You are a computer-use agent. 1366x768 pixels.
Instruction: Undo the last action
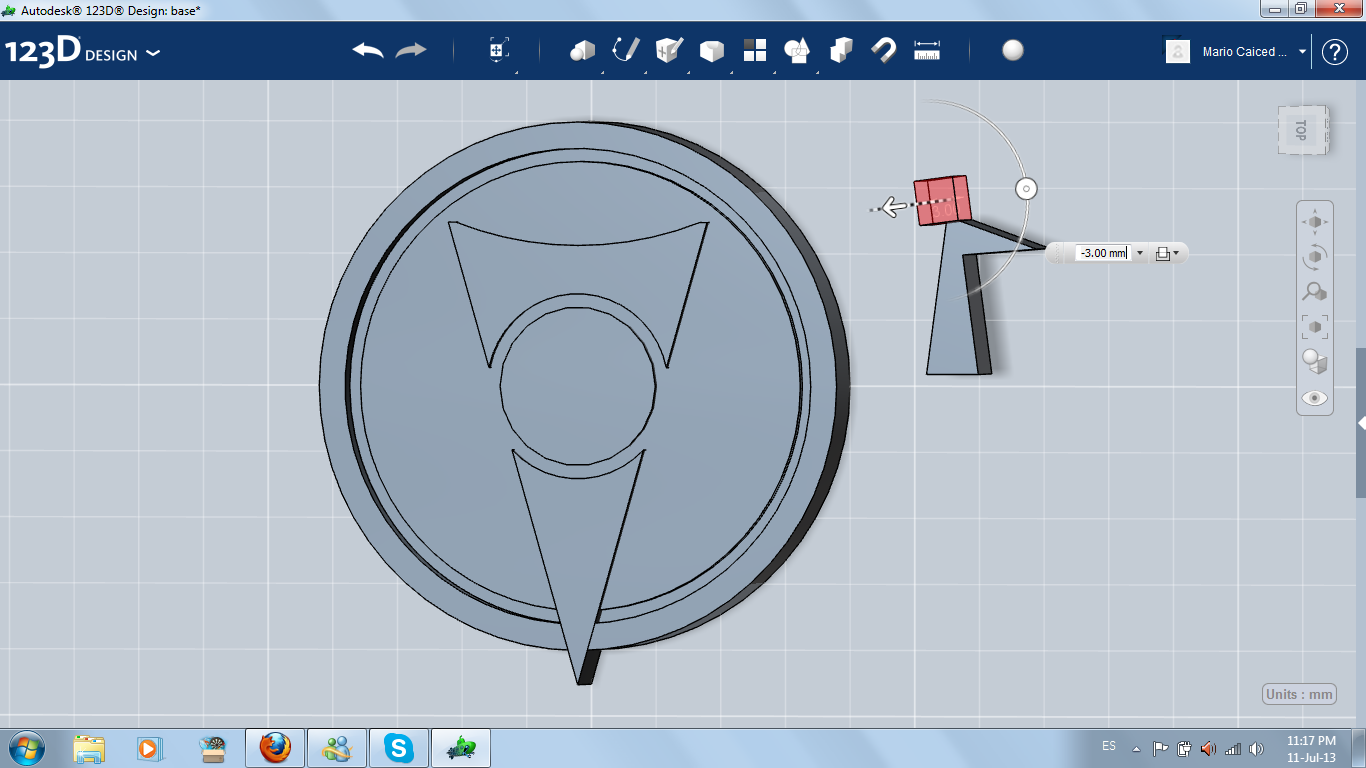point(368,50)
